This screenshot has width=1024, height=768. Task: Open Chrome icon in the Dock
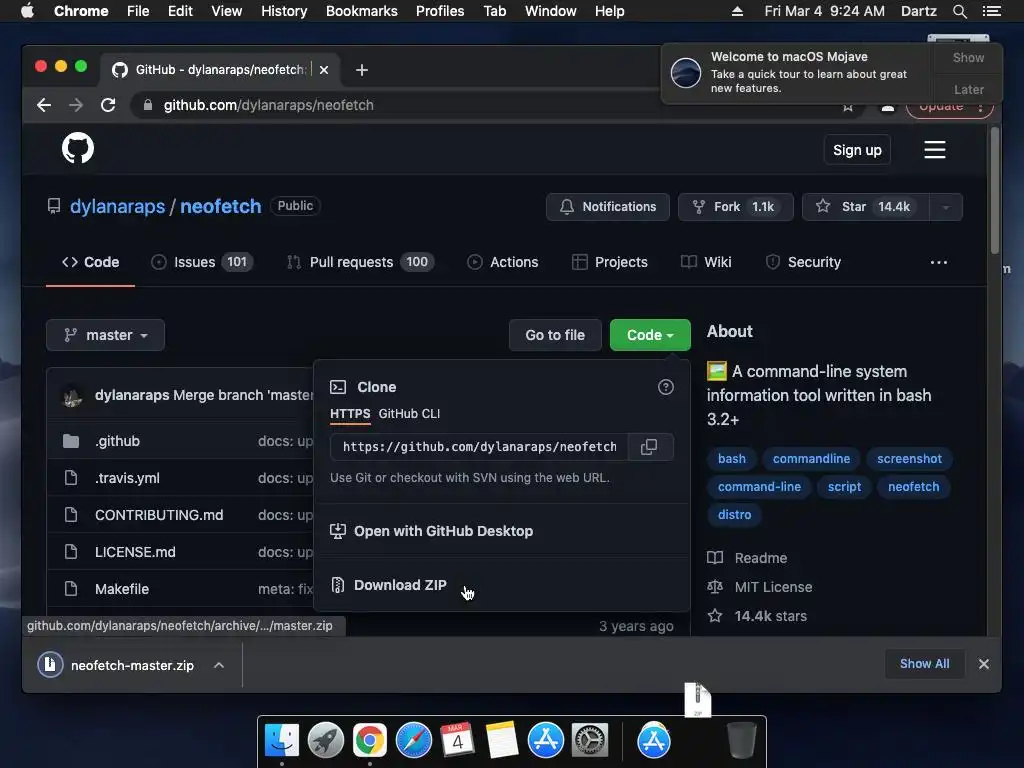tap(370, 741)
